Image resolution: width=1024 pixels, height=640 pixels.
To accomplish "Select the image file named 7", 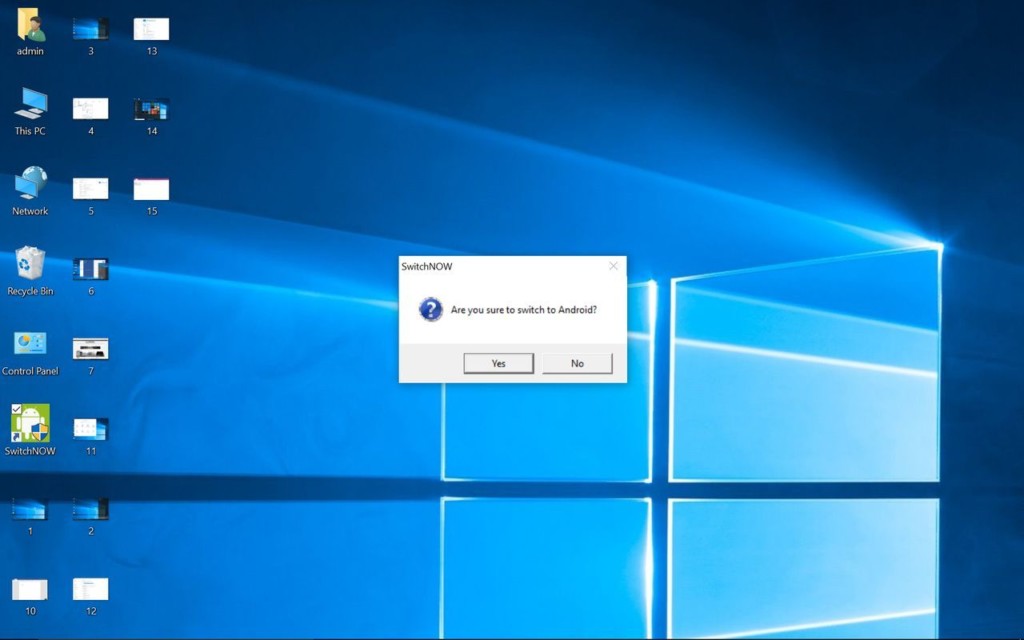I will click(x=91, y=349).
